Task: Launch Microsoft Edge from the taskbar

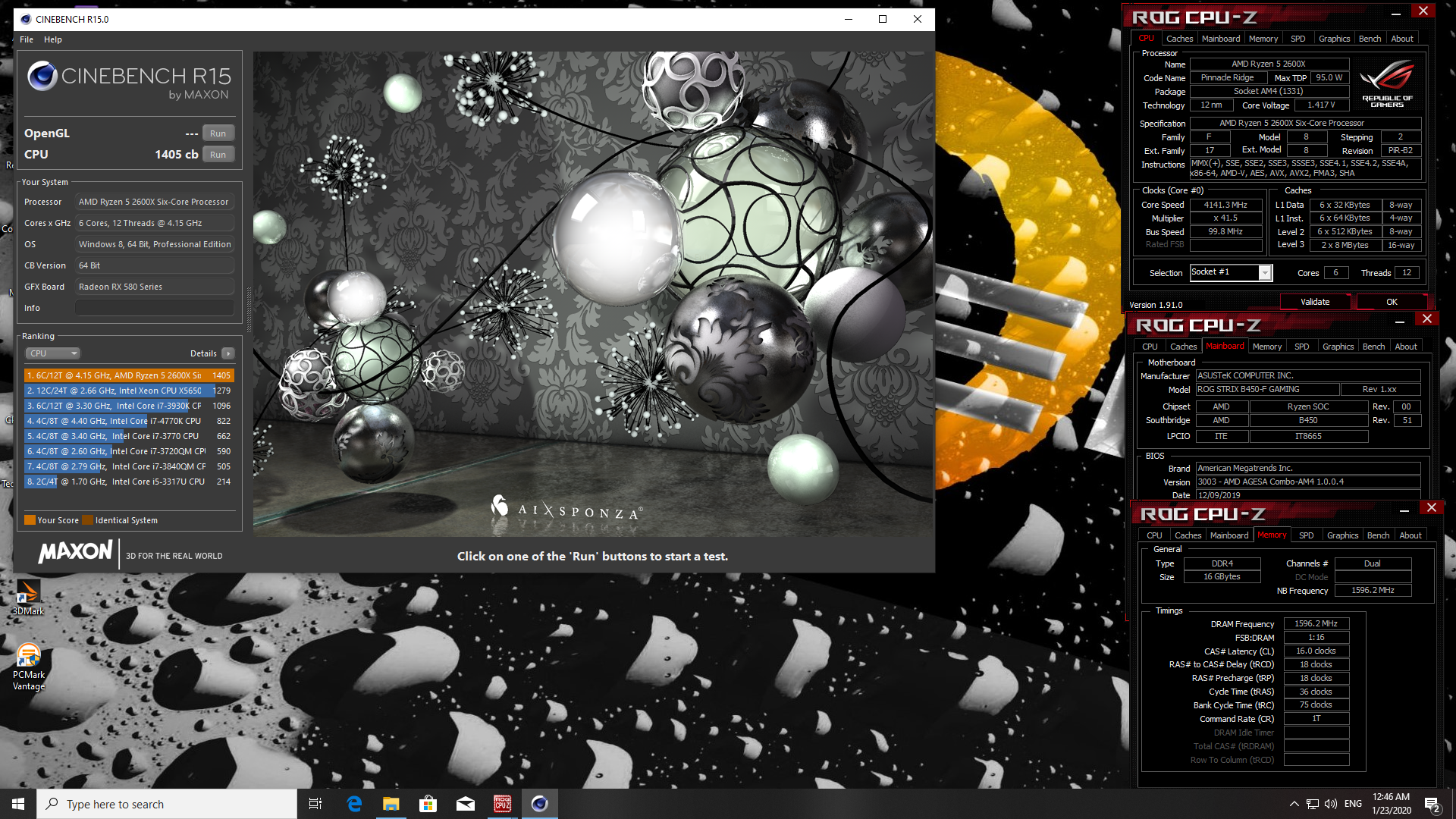Action: coord(354,804)
